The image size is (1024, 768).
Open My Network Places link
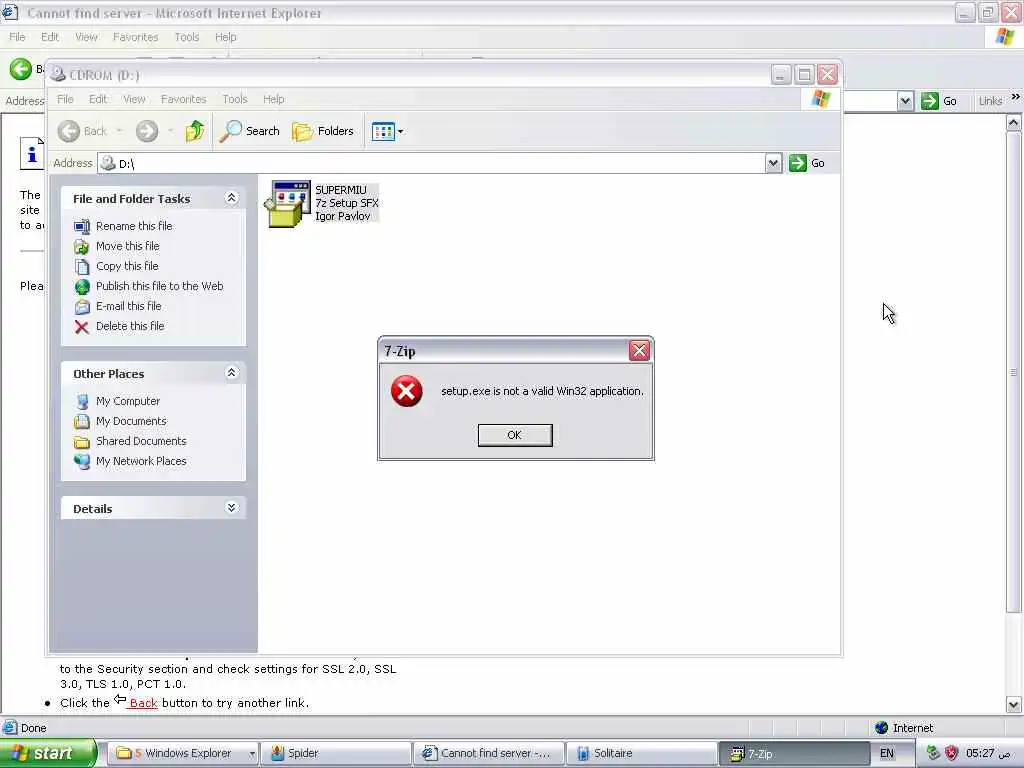[x=141, y=461]
